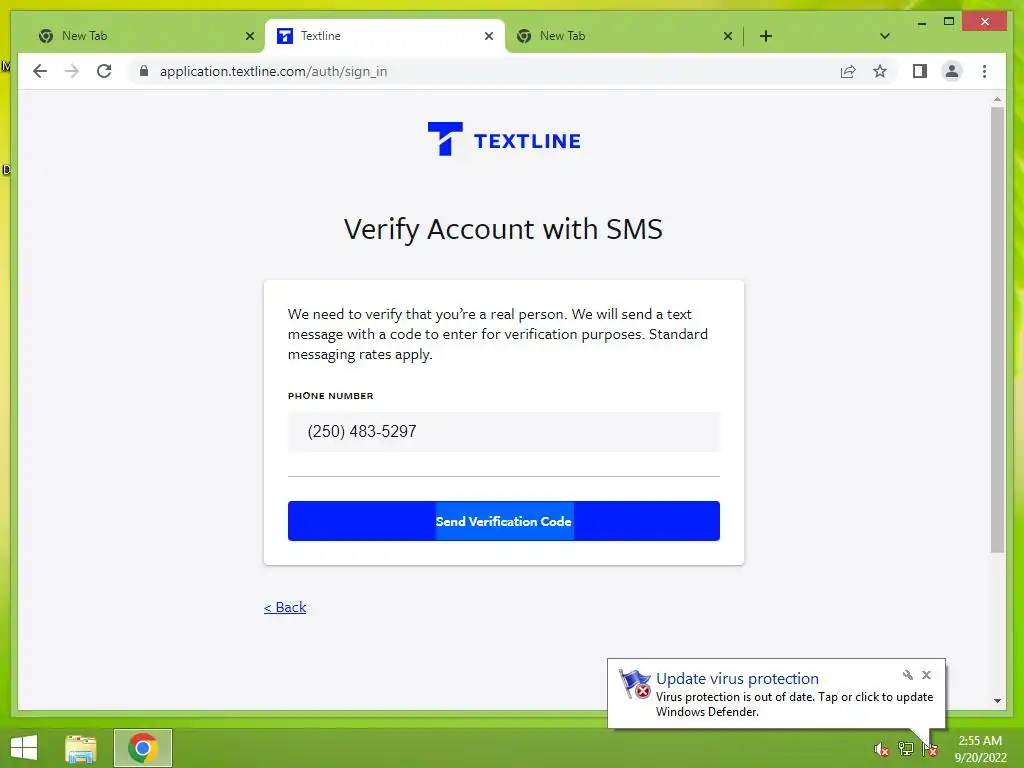Viewport: 1024px width, 768px height.
Task: Close the Chrome window
Action: point(985,22)
